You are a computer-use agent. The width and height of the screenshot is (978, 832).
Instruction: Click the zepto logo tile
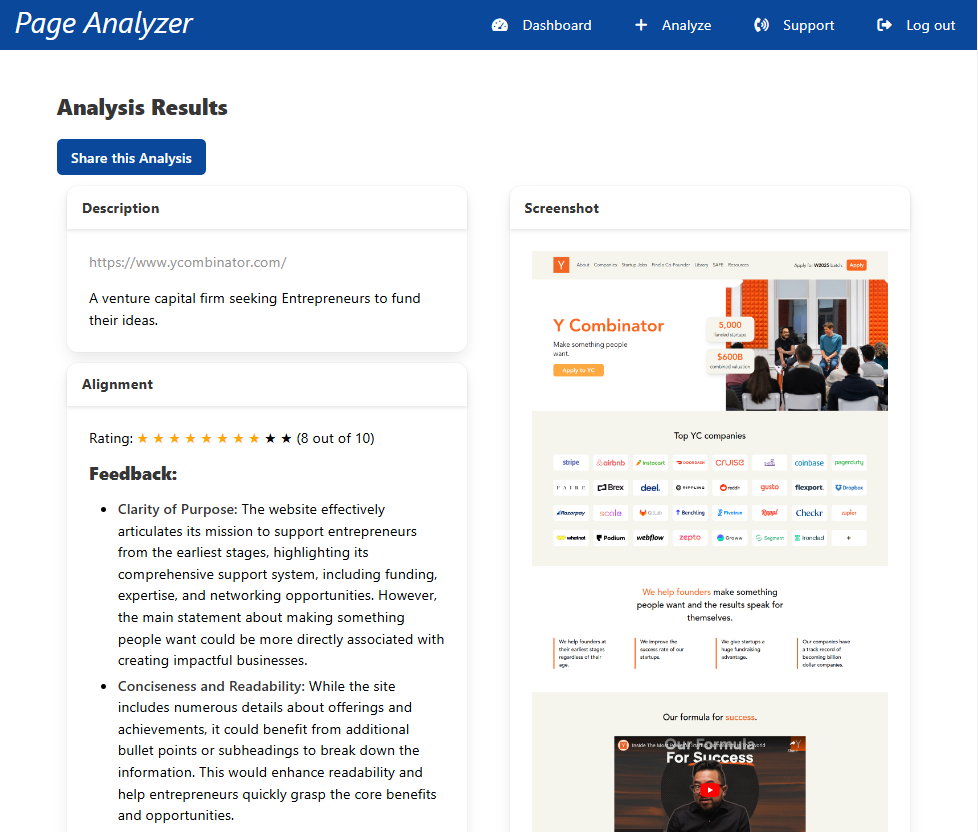[x=690, y=538]
